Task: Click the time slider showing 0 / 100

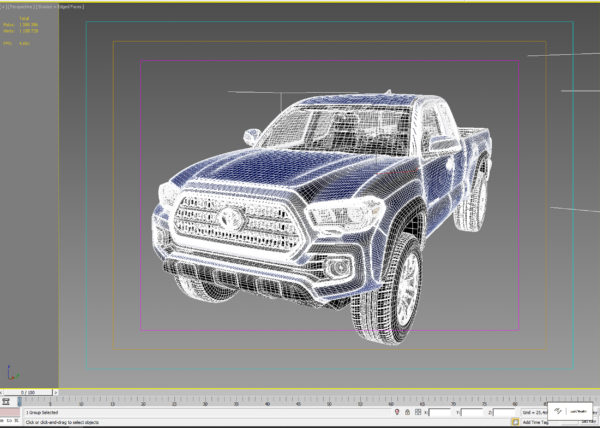Action: pos(28,392)
